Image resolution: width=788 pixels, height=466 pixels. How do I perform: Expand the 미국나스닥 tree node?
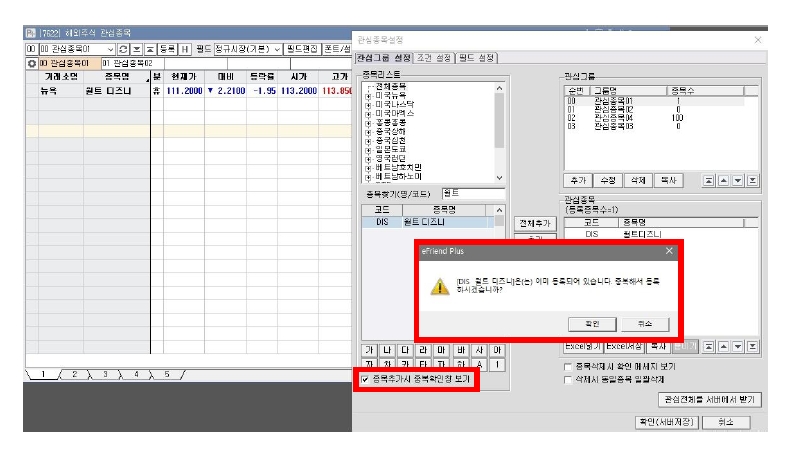pos(368,105)
